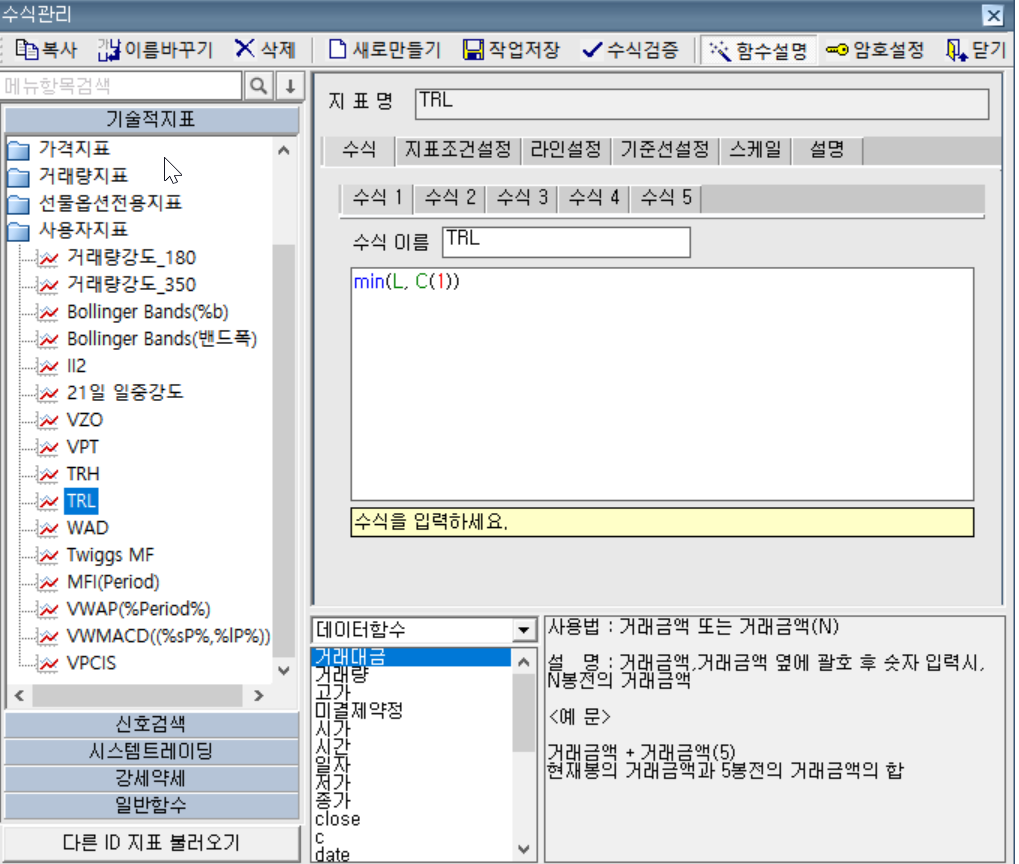Select Twiggs MF indicator
The width and height of the screenshot is (1019, 864).
pos(110,555)
